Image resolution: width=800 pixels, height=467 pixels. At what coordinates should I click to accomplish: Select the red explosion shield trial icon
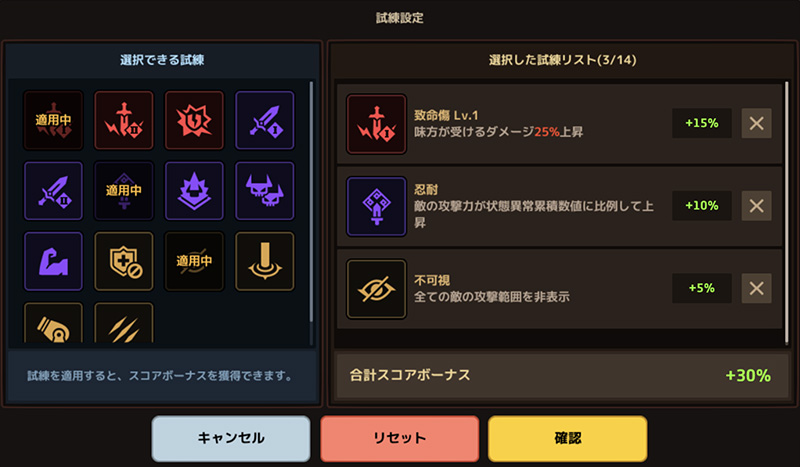[x=194, y=120]
